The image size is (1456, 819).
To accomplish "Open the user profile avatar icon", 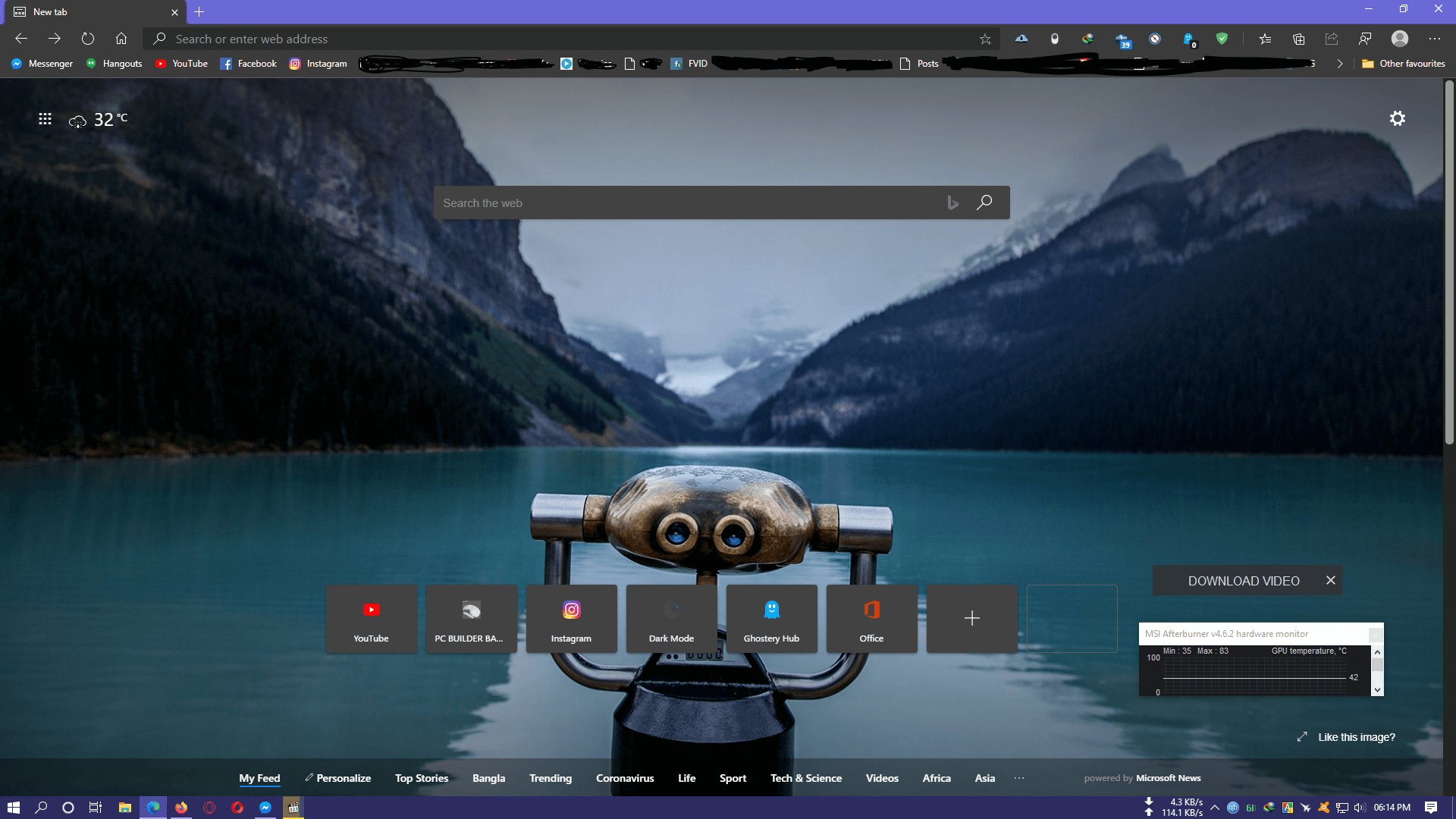I will coord(1399,39).
